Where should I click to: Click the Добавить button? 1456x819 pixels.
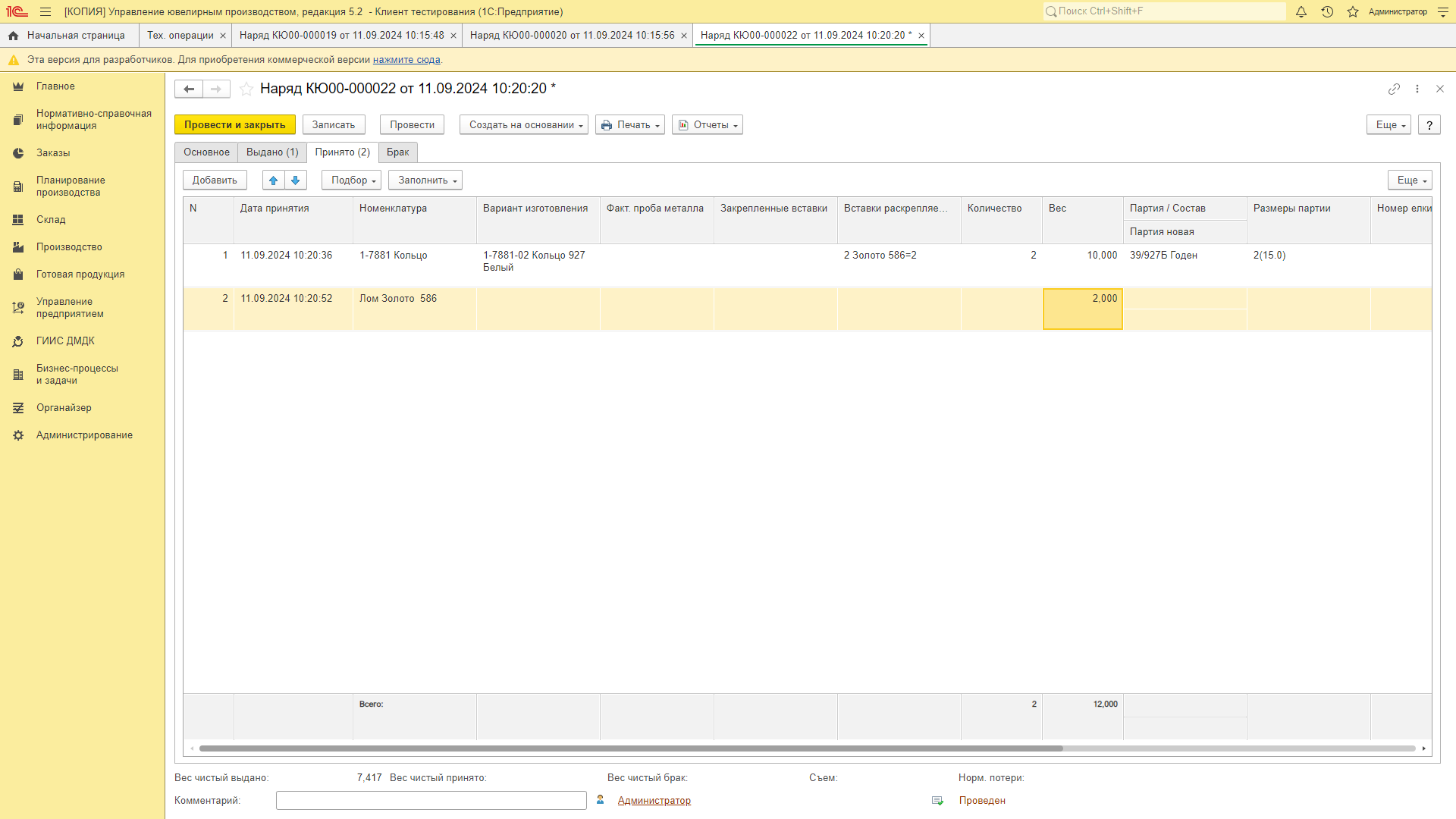click(x=213, y=180)
